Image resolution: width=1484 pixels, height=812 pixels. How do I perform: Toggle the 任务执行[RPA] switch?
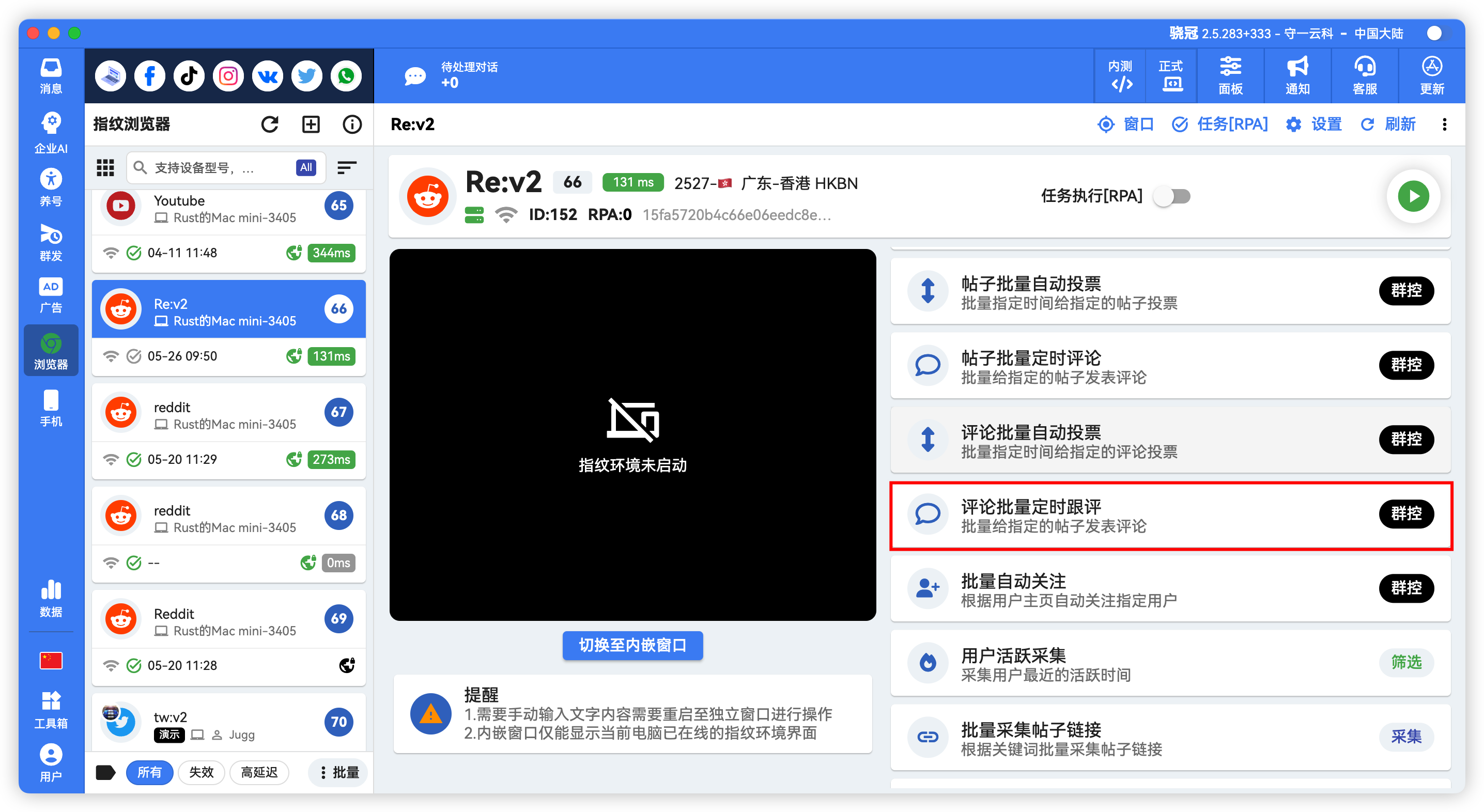pyautogui.click(x=1173, y=196)
